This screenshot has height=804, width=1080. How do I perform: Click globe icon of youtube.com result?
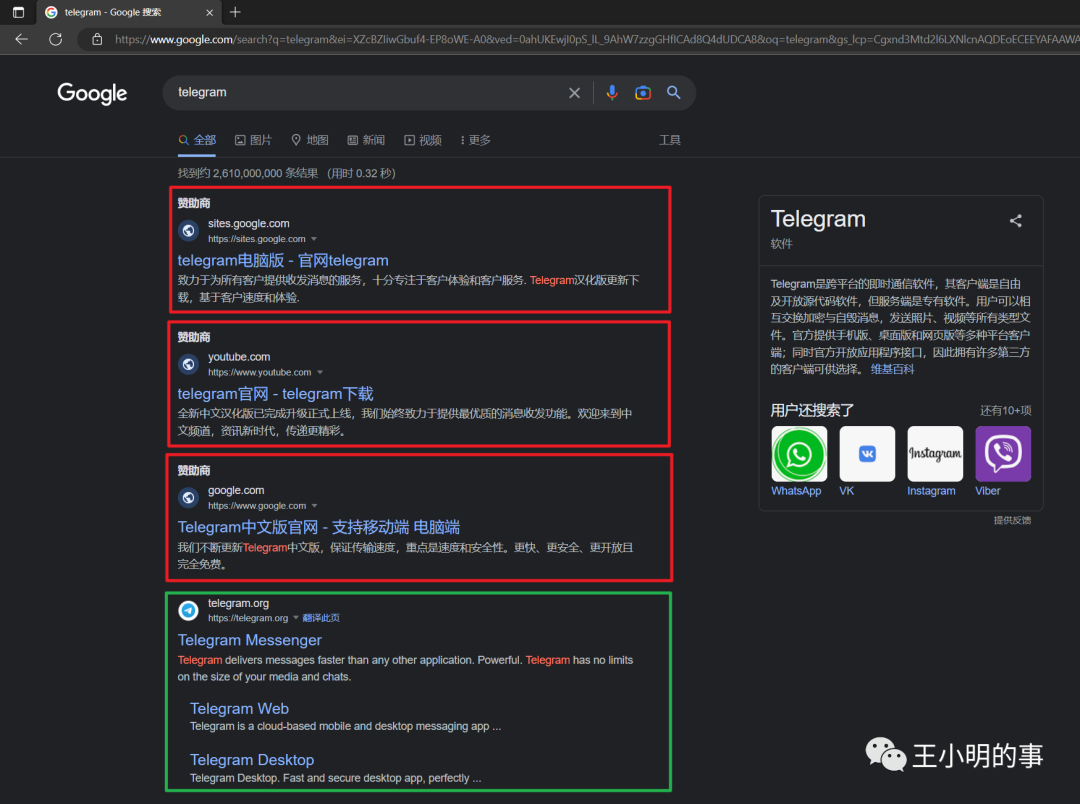point(188,364)
